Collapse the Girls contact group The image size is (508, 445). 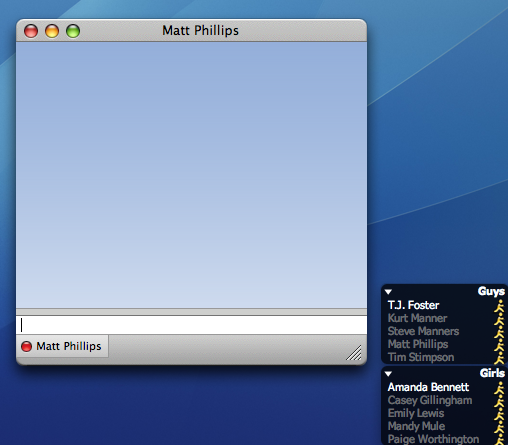pos(388,374)
